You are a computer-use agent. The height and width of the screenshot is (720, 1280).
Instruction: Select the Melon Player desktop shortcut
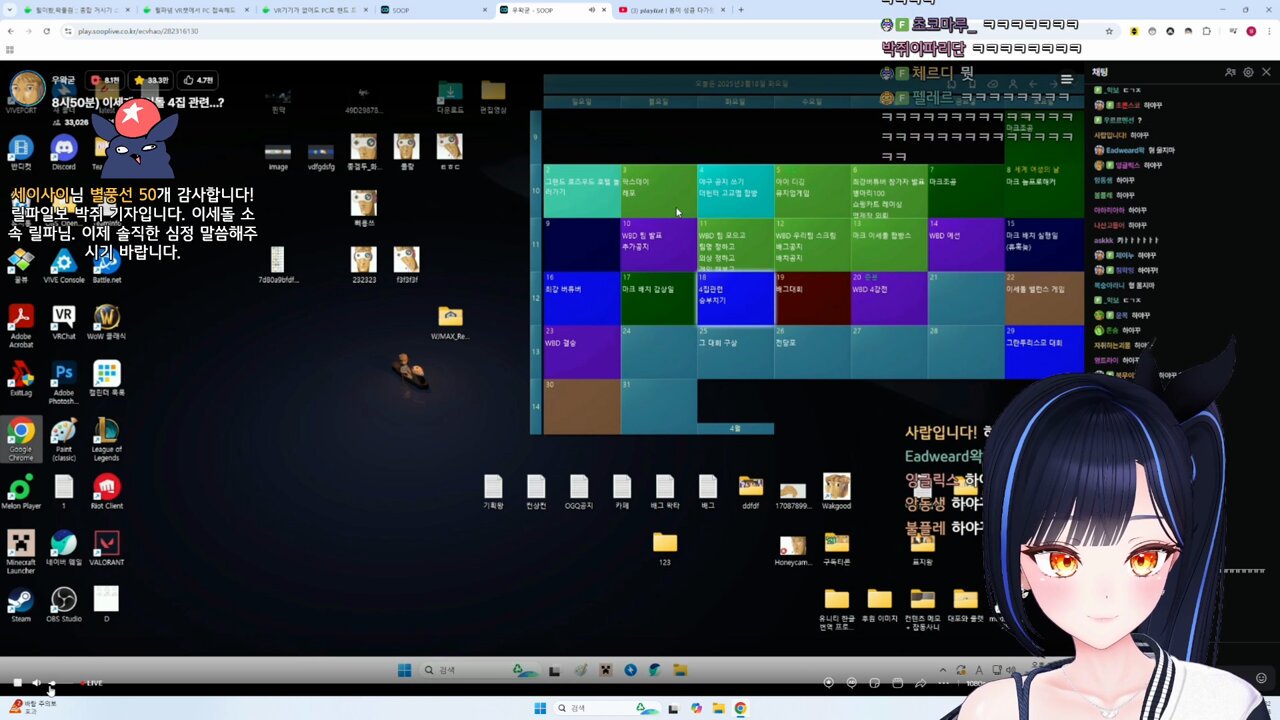(20, 492)
